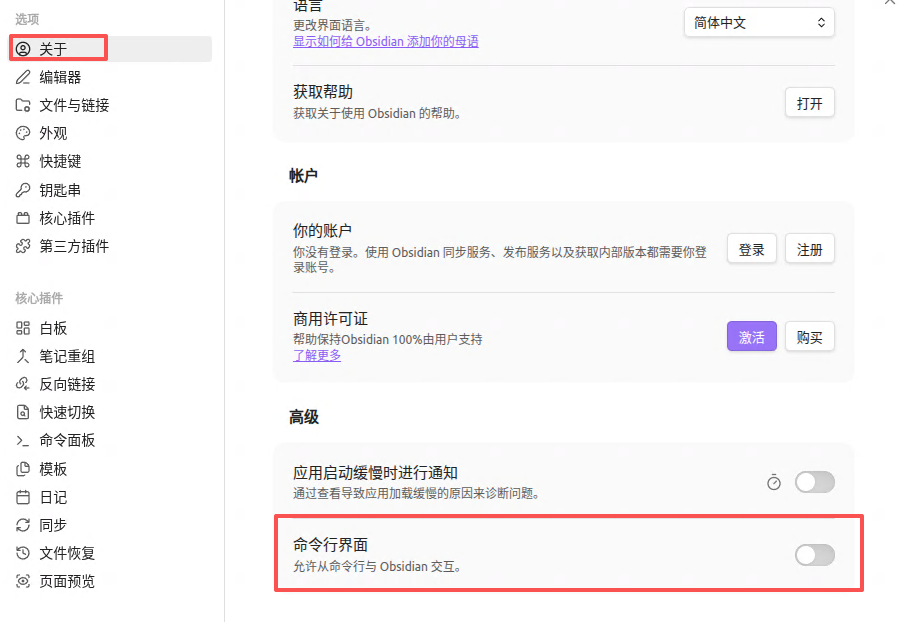Image resolution: width=900 pixels, height=622 pixels.
Task: Click the stopwatch icon in startup notification row
Action: [774, 483]
